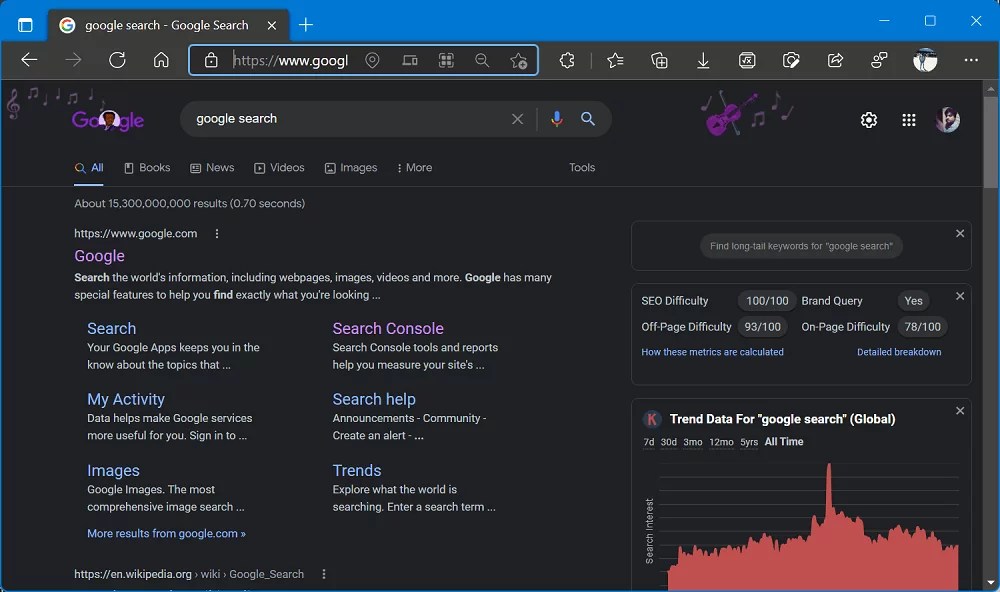The width and height of the screenshot is (1000, 592).
Task: Clear the search query with the X
Action: (517, 119)
